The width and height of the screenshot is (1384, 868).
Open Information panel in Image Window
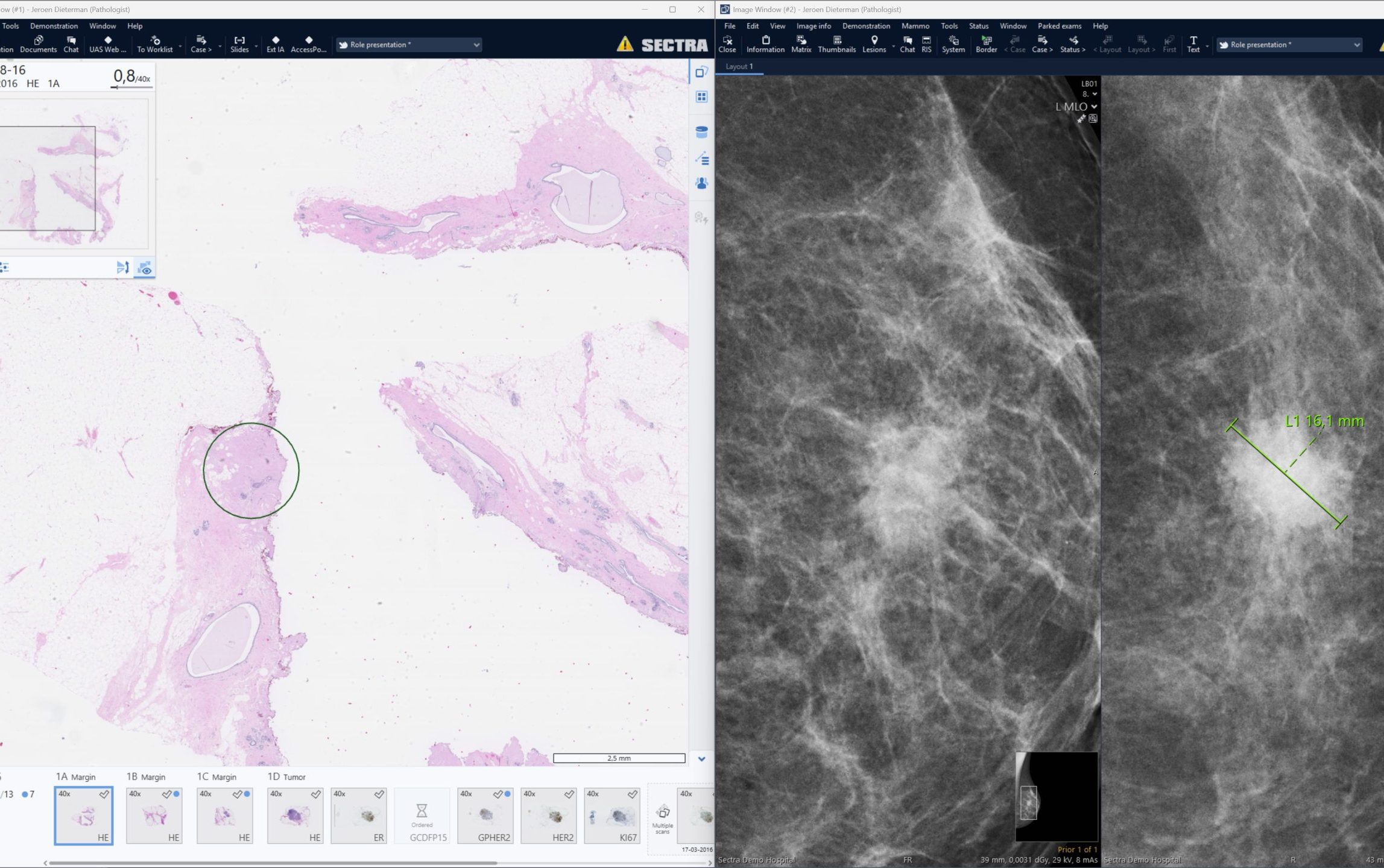(765, 44)
